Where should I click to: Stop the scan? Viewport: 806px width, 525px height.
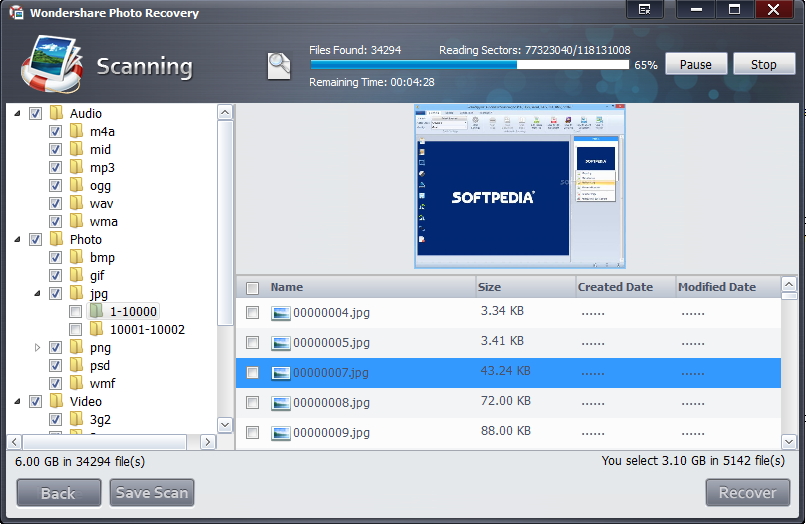click(x=764, y=64)
